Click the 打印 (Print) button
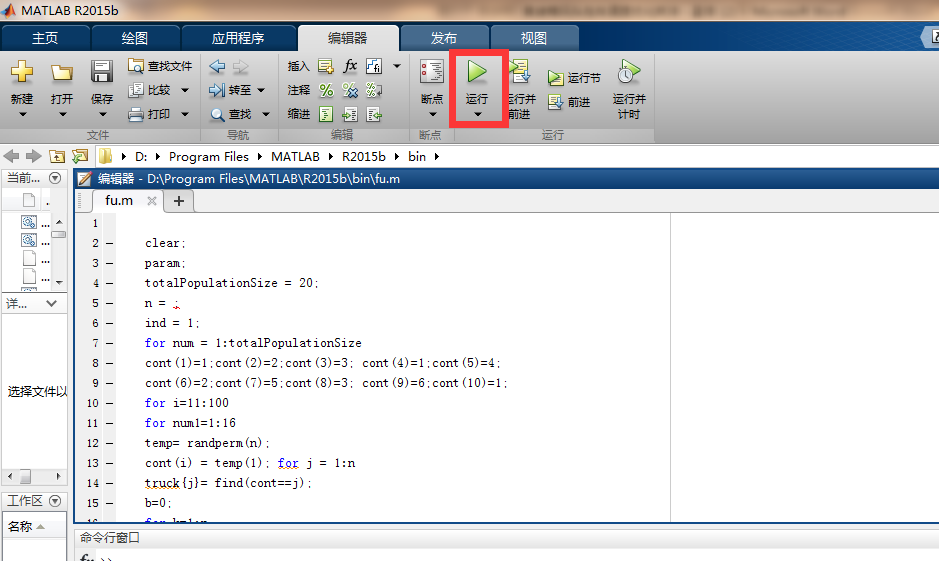 coord(150,114)
